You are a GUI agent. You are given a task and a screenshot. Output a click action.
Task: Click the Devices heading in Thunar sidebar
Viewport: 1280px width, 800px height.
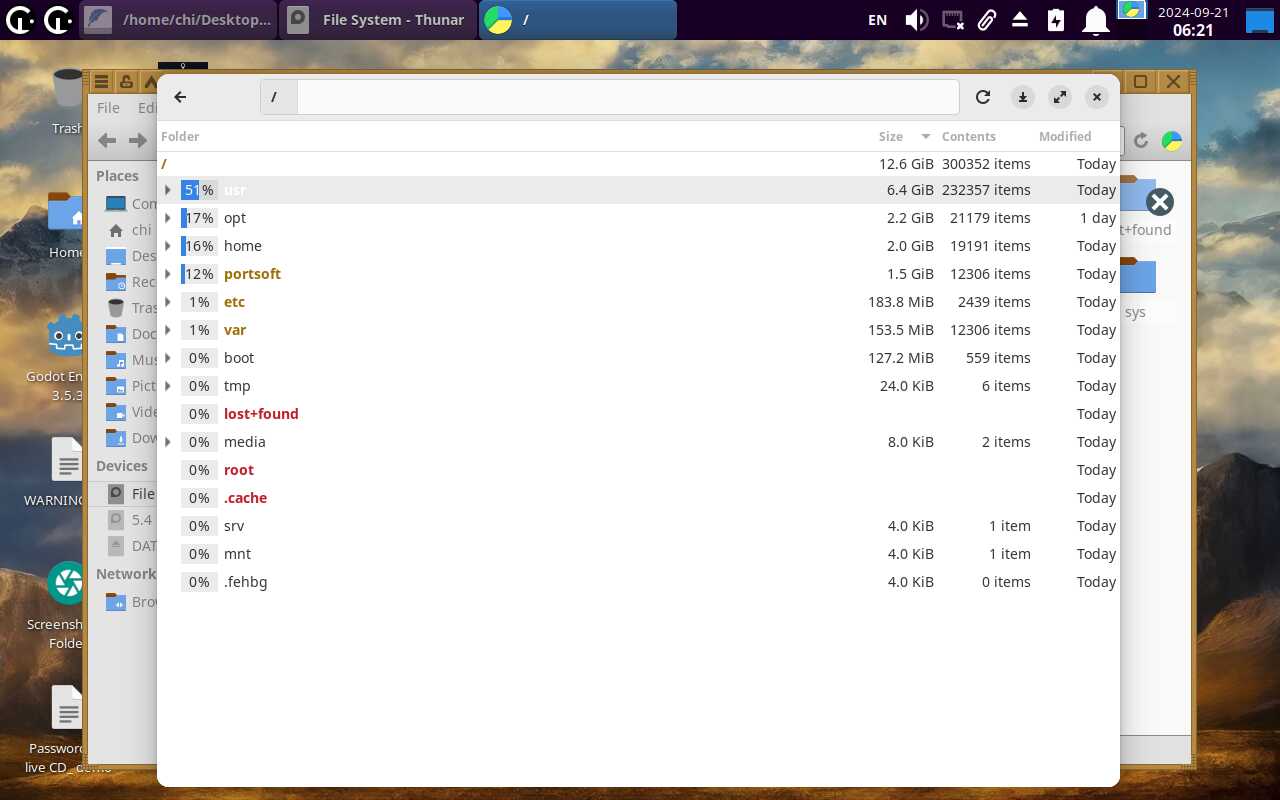click(x=122, y=466)
